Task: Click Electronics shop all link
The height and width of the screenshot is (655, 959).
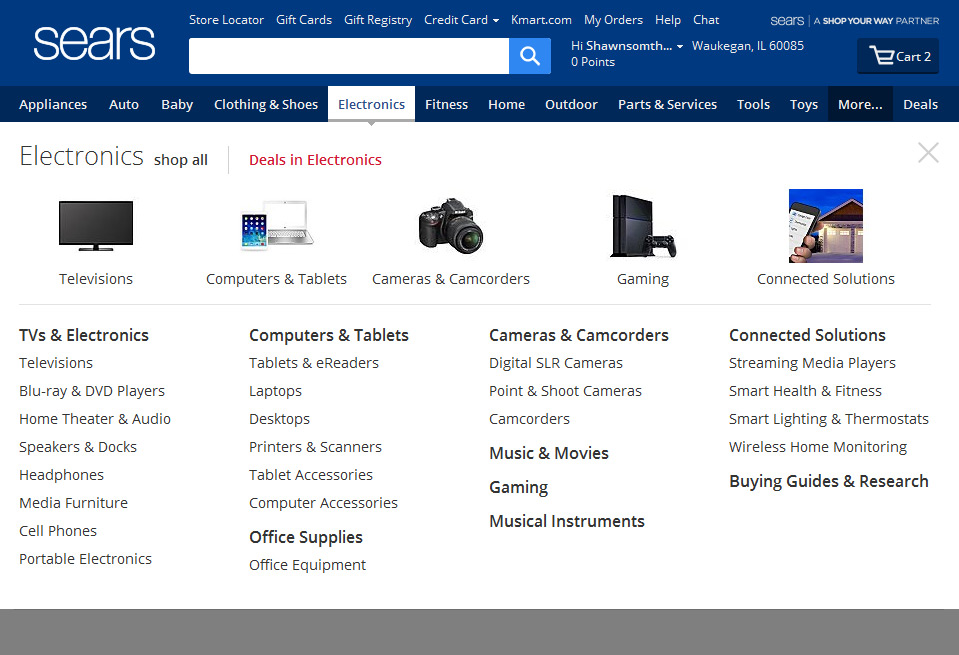Action: click(x=180, y=160)
